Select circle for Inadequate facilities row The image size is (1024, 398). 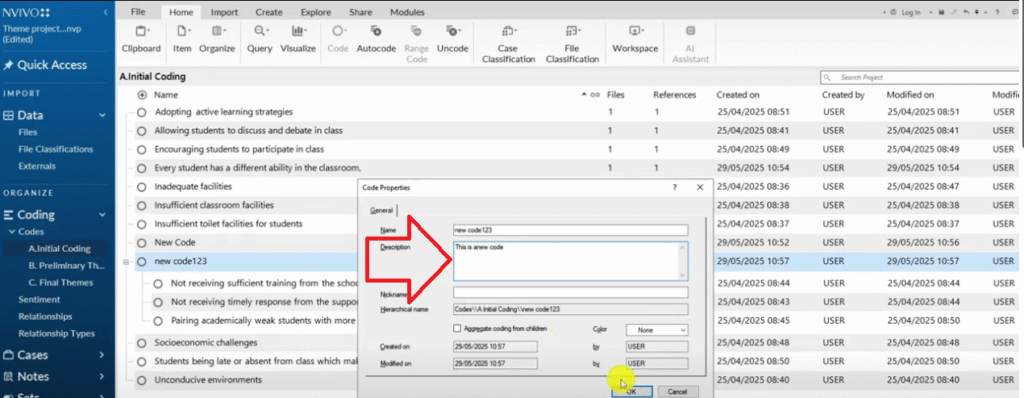point(142,187)
